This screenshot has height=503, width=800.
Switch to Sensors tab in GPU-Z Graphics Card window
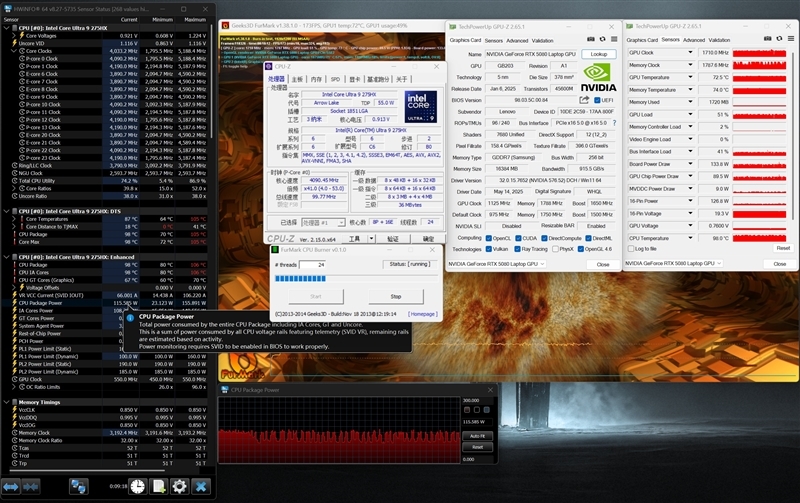pyautogui.click(x=493, y=40)
